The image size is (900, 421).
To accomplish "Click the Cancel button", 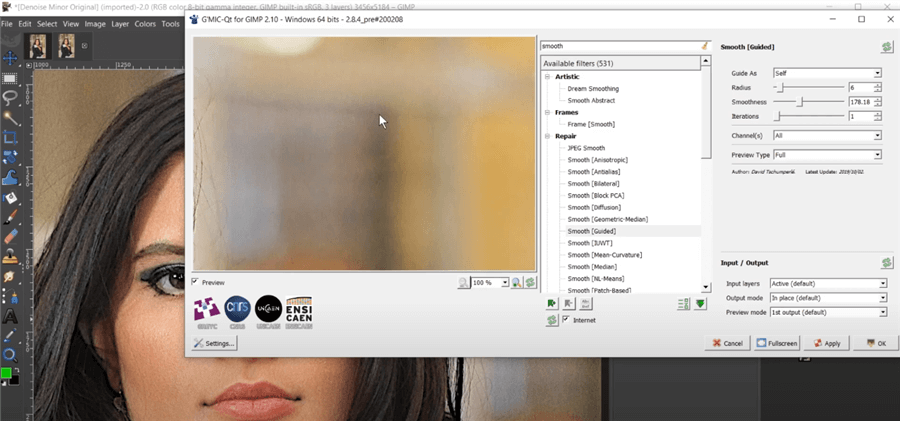I will pos(727,343).
